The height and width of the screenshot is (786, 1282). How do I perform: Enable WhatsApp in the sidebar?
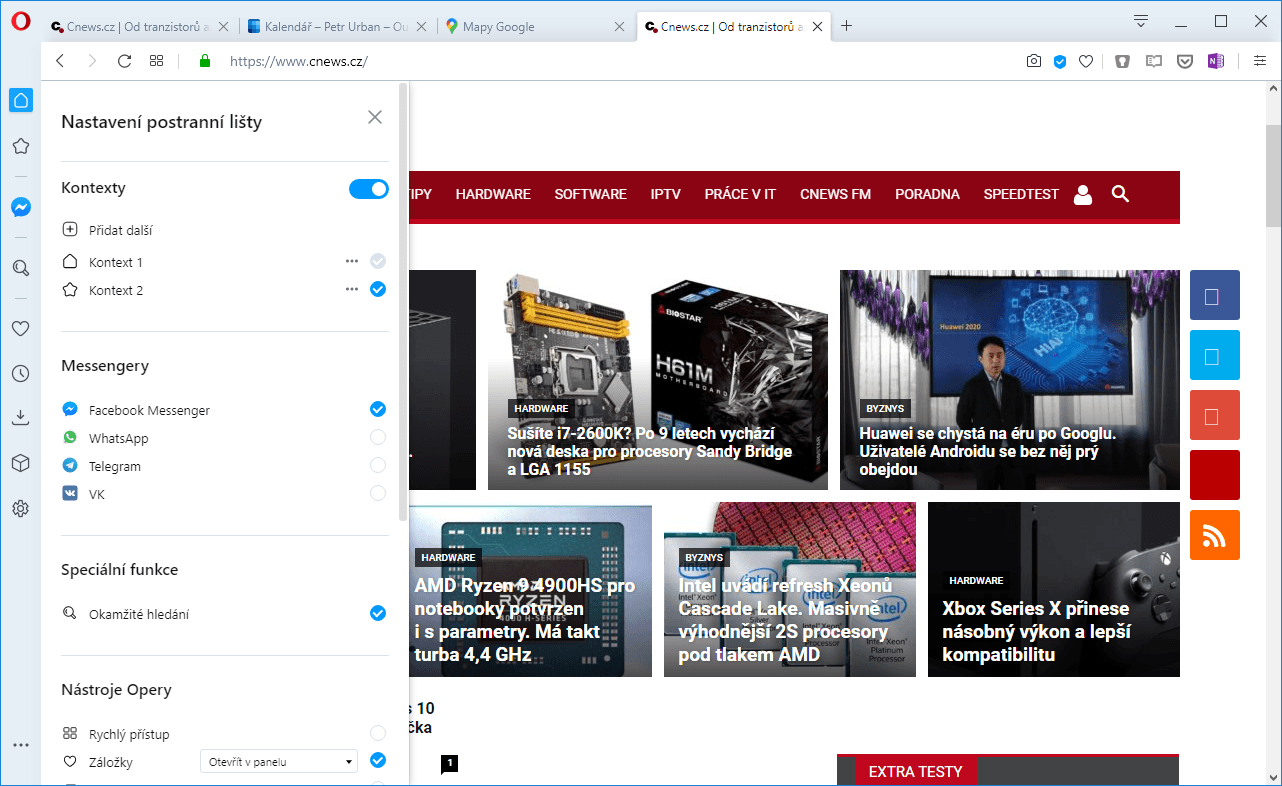coord(377,437)
